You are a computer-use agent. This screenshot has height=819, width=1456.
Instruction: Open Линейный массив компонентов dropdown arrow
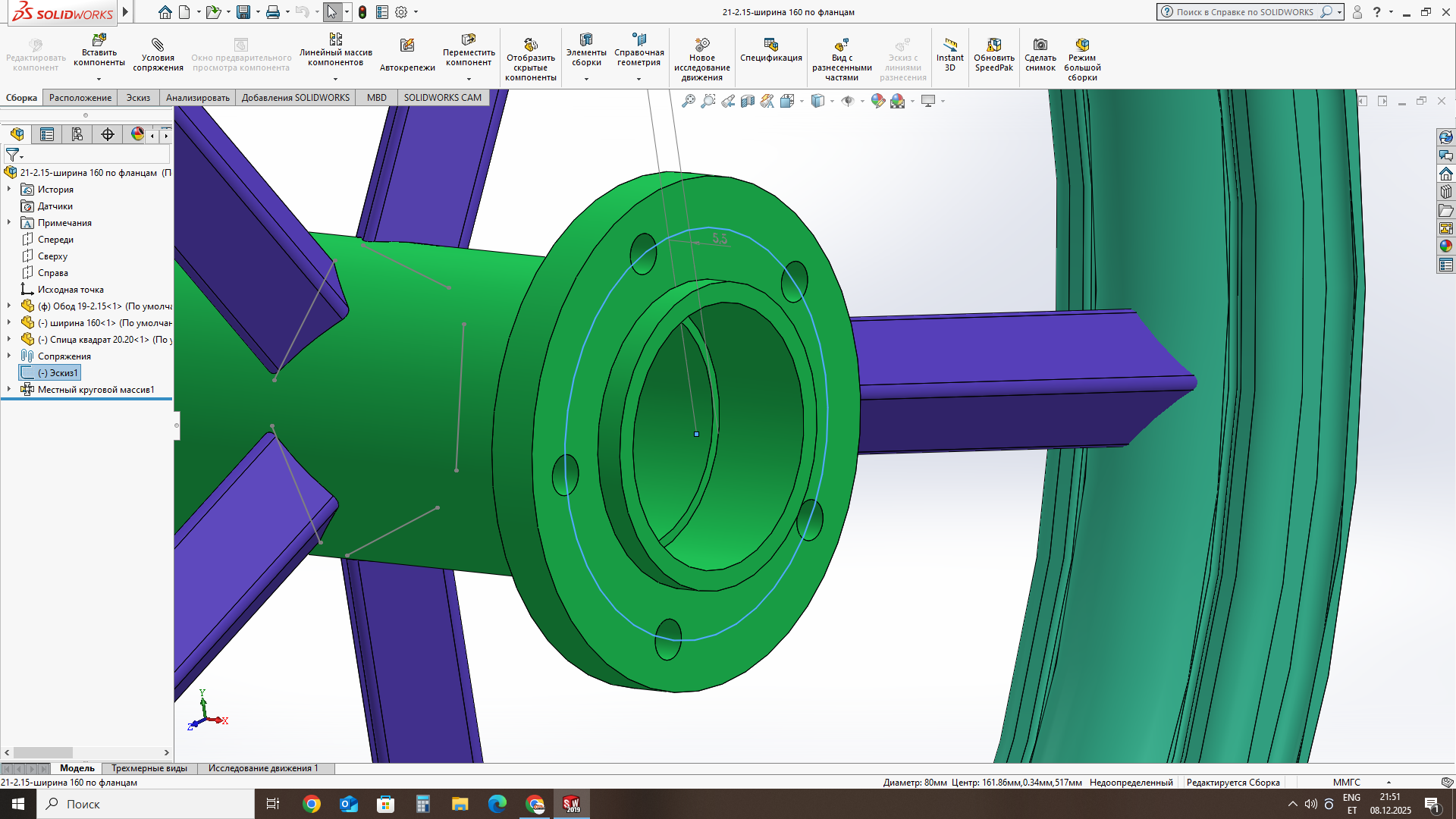[x=335, y=79]
